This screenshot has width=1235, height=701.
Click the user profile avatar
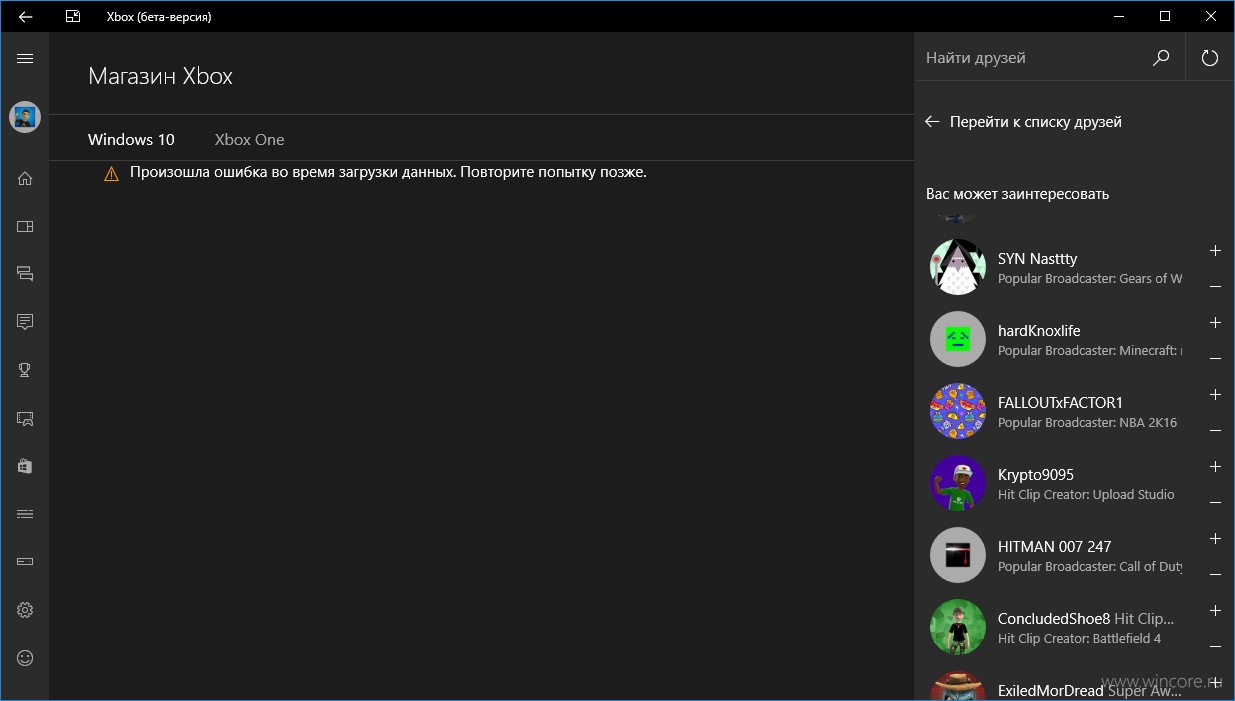[25, 117]
